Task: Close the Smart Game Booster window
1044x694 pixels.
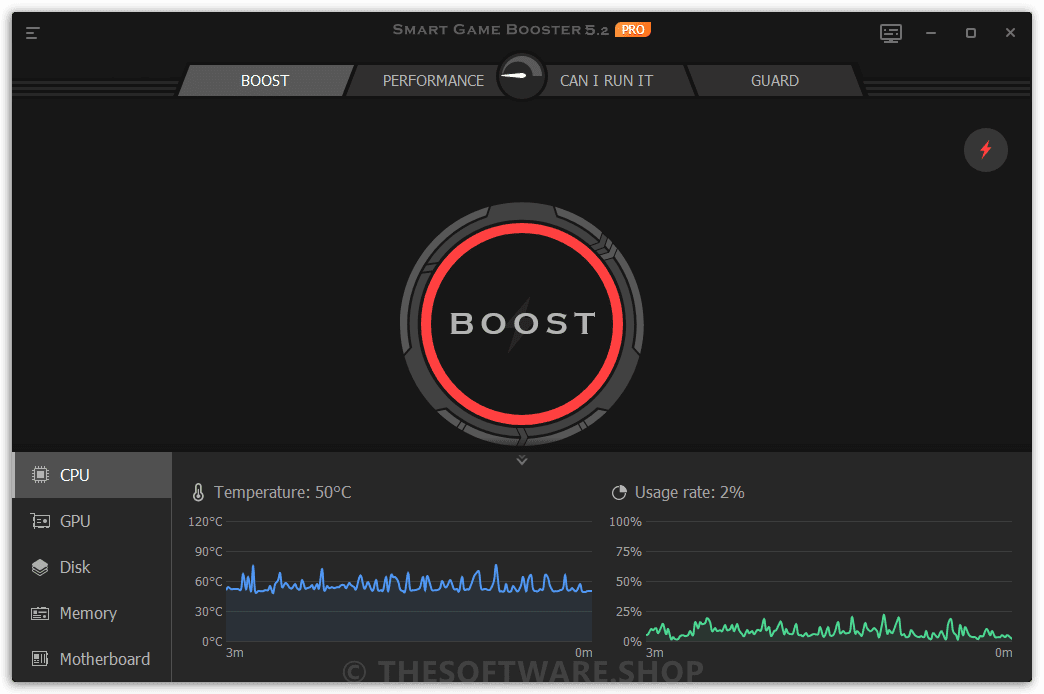Action: coord(1010,33)
